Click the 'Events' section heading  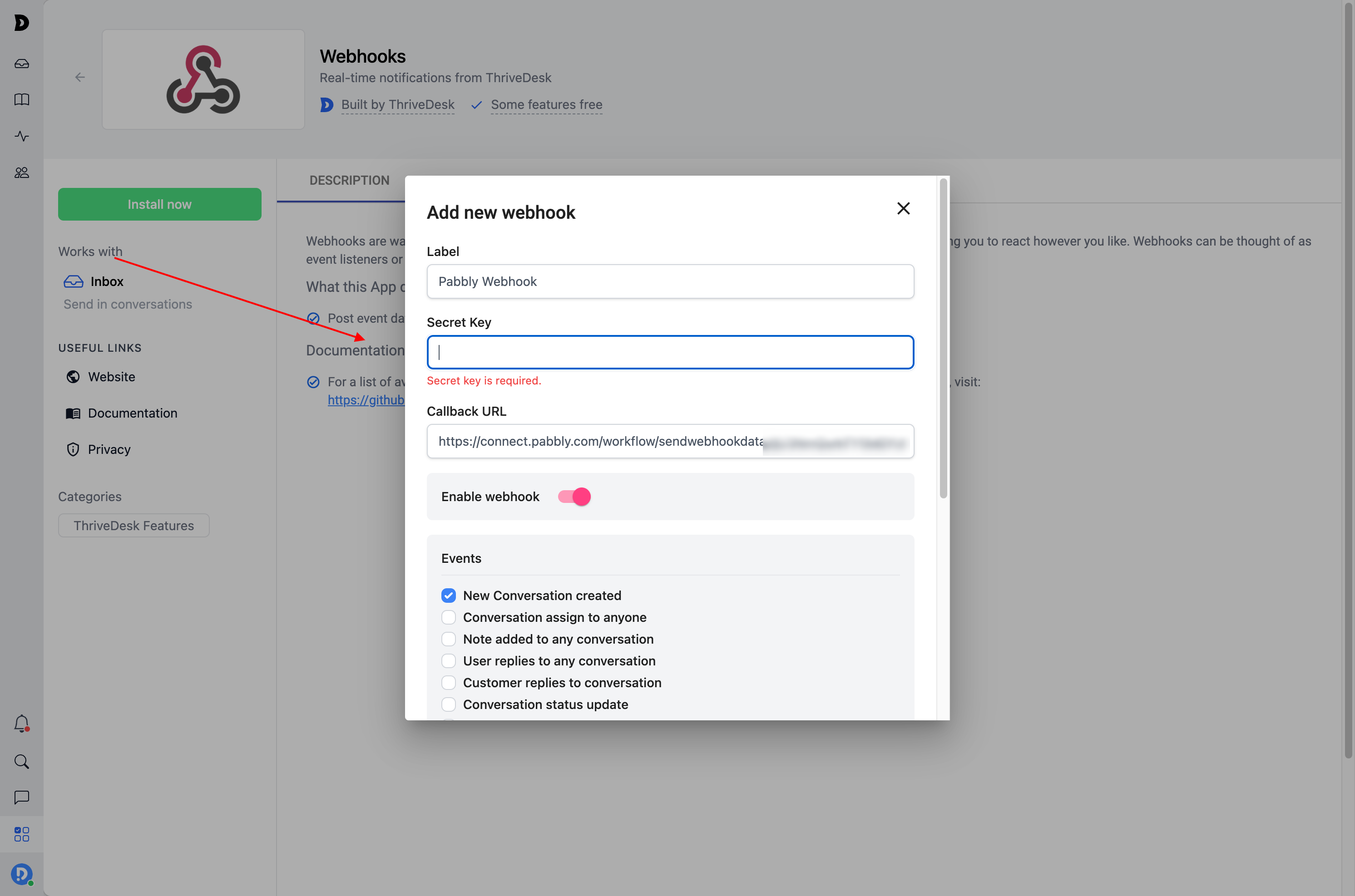[461, 558]
